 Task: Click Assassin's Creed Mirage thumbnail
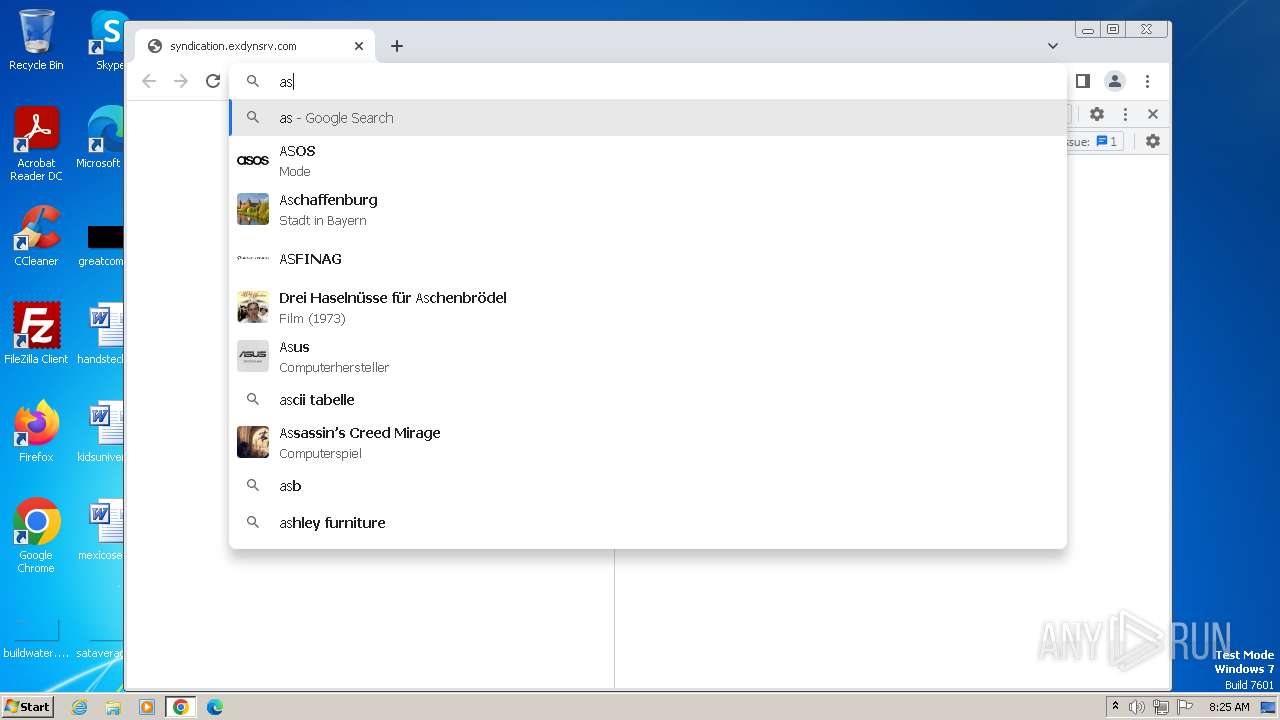point(253,442)
